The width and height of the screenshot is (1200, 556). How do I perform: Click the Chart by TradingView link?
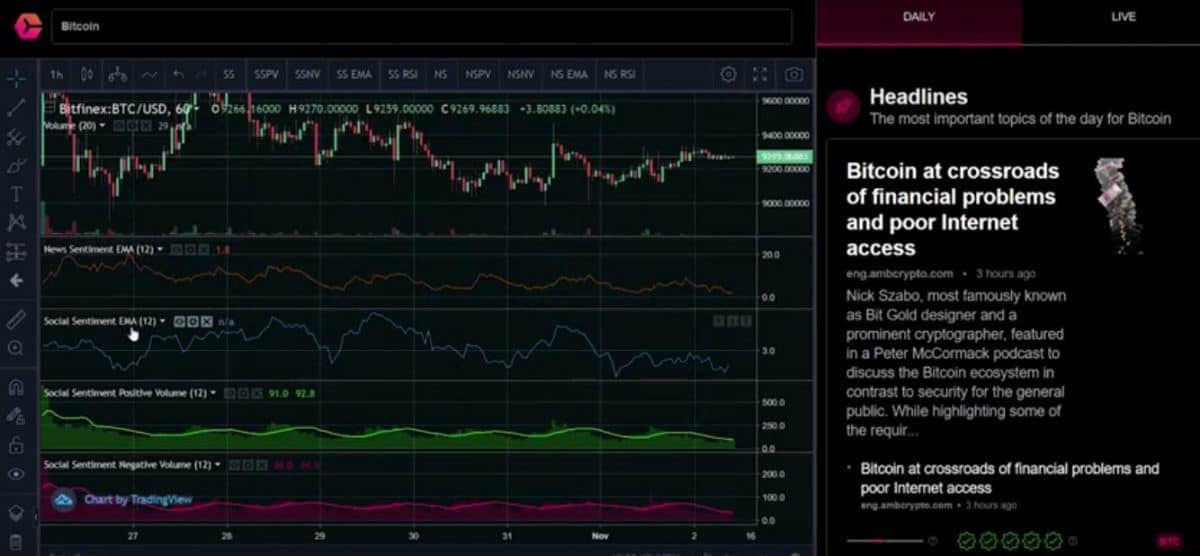[138, 499]
